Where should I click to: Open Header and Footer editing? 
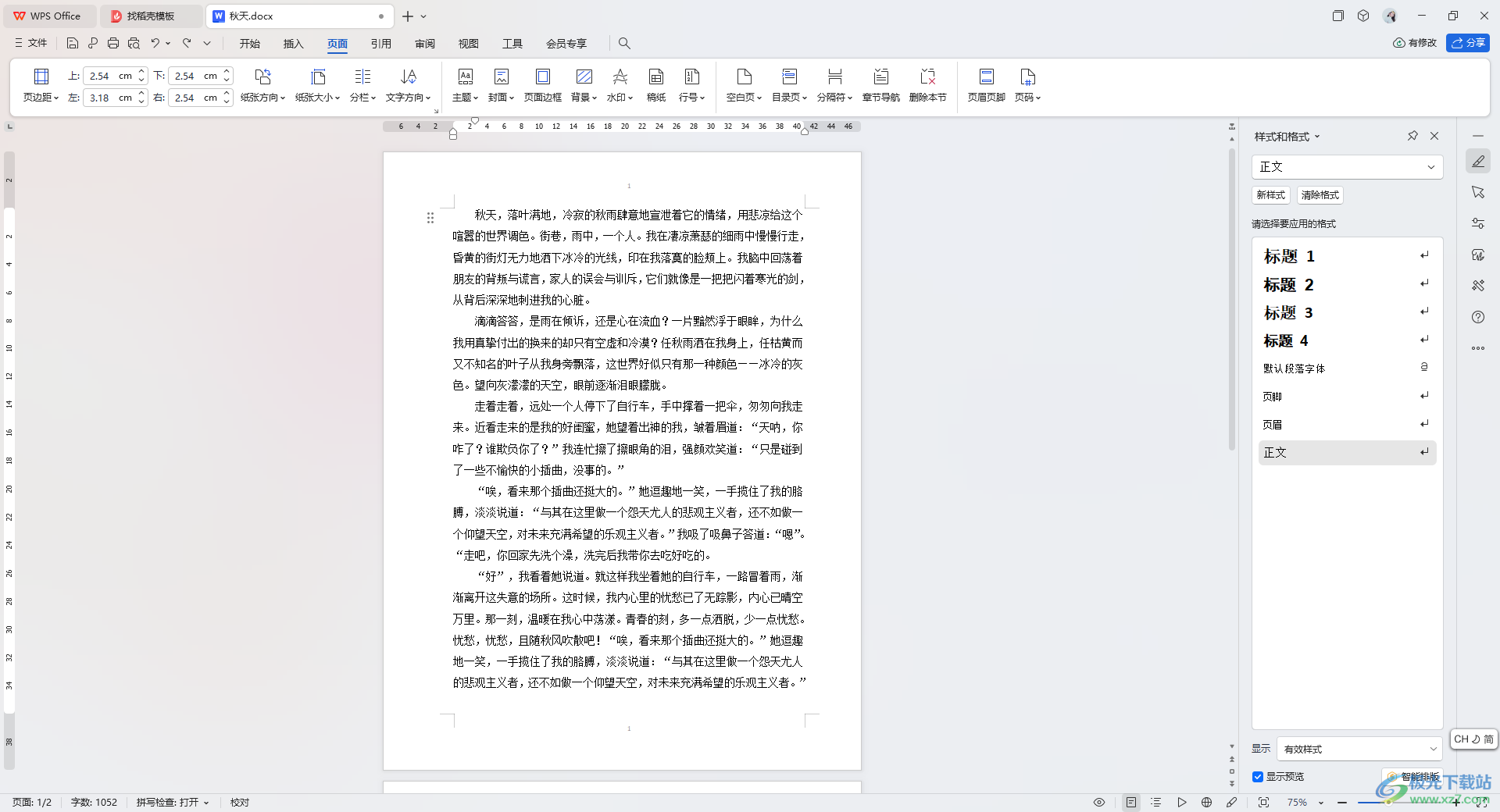click(x=986, y=85)
